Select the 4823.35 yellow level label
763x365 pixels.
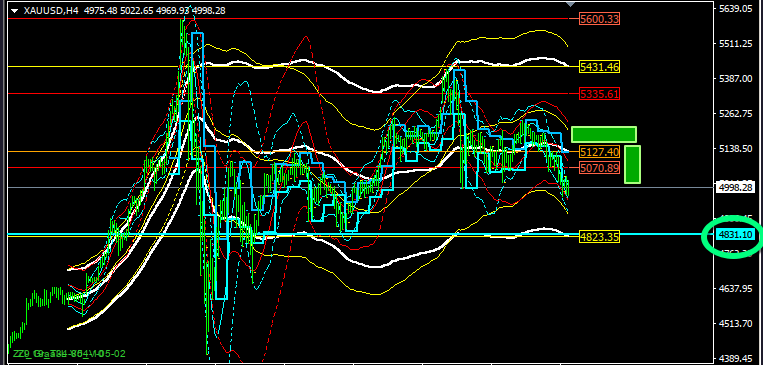(599, 237)
